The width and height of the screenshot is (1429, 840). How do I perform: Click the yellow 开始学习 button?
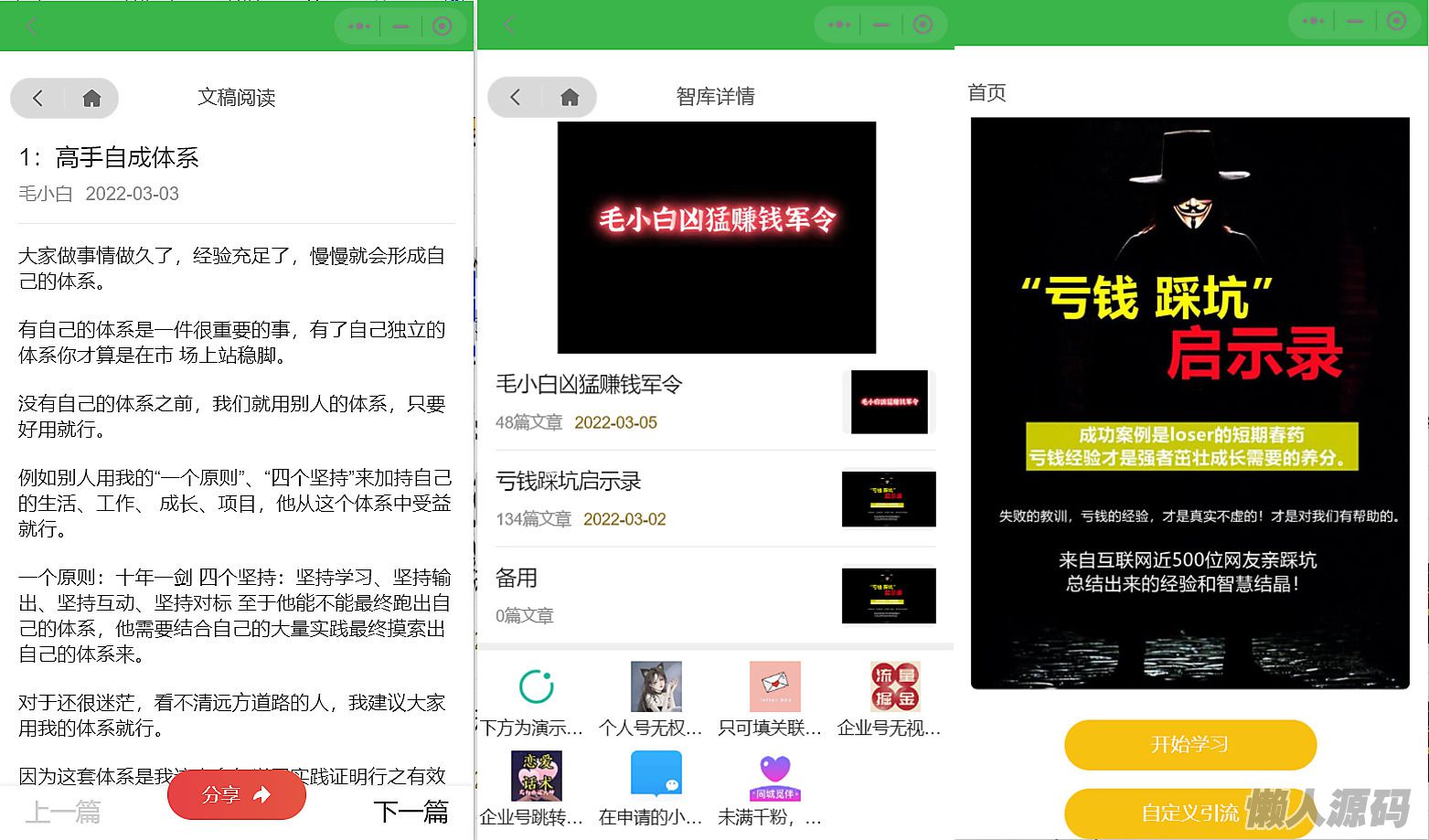pyautogui.click(x=1190, y=745)
